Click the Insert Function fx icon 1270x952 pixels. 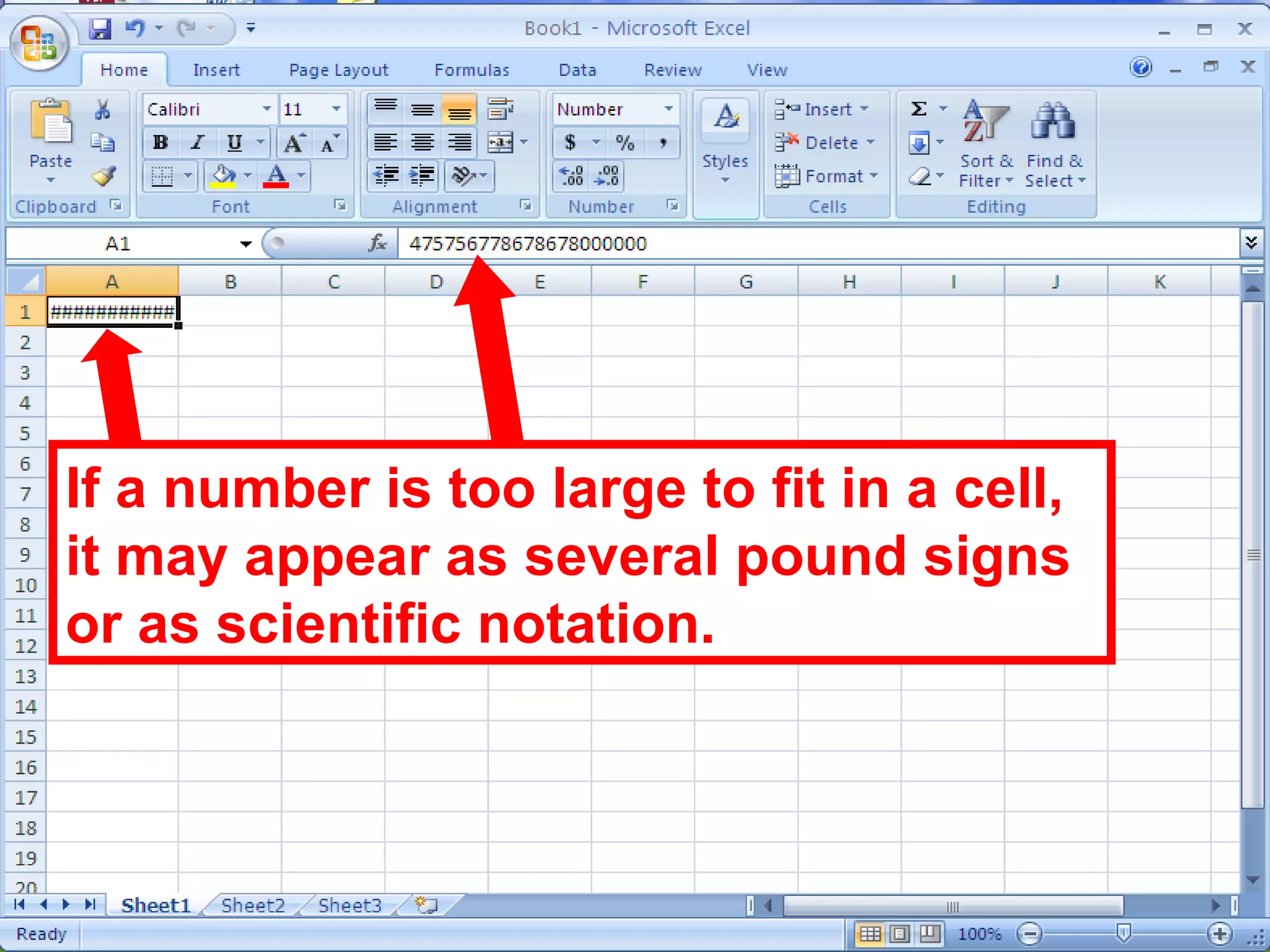pyautogui.click(x=377, y=244)
